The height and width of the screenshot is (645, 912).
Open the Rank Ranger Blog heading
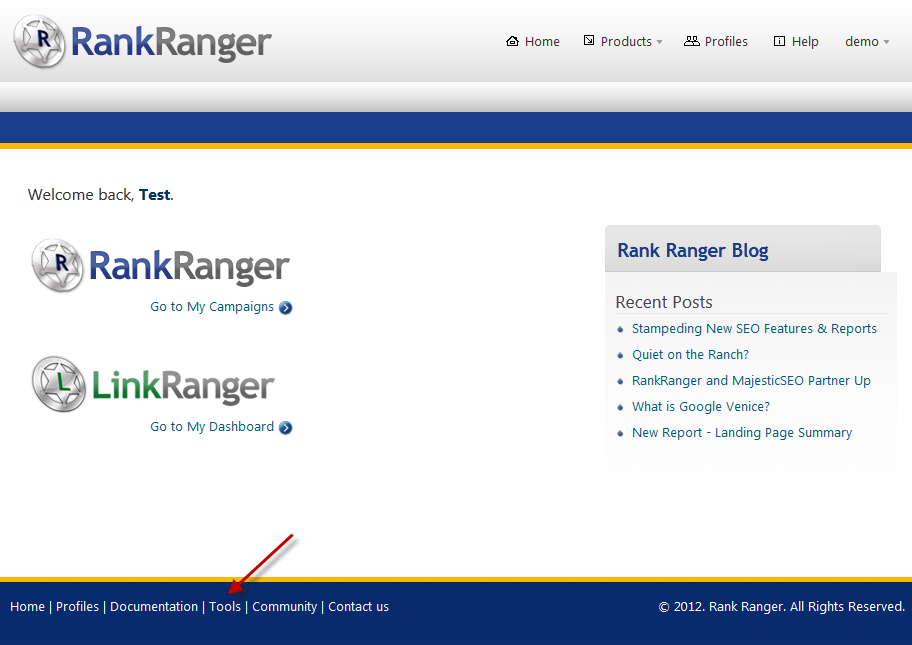[x=693, y=251]
